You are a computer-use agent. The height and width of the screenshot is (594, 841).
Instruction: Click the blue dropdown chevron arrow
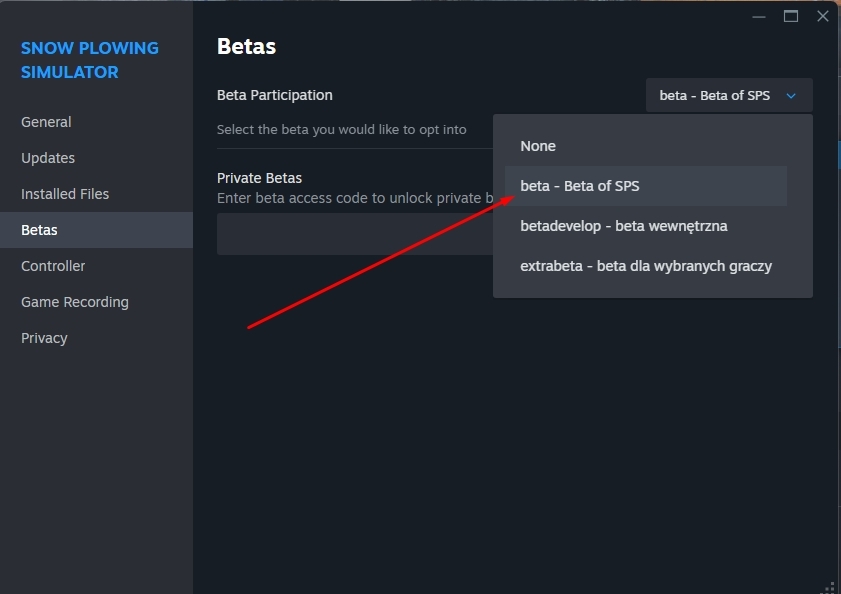[791, 96]
